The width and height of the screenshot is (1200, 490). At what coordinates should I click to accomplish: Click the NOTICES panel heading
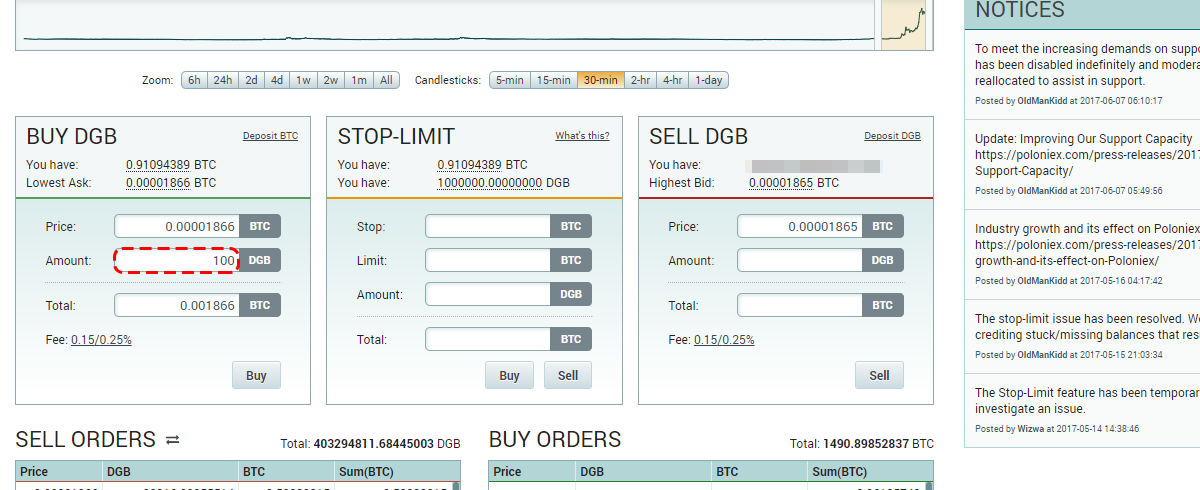tap(1020, 11)
